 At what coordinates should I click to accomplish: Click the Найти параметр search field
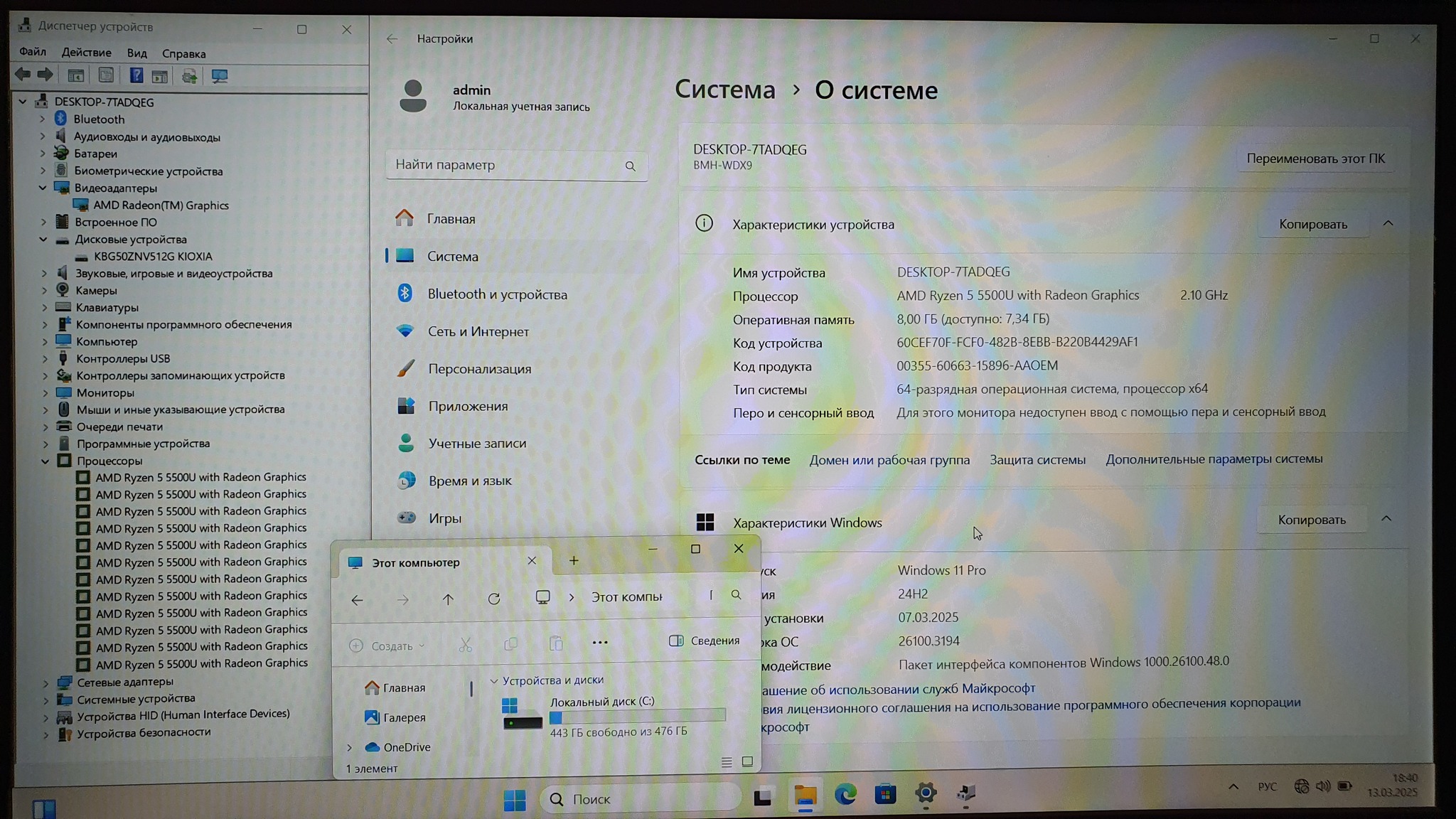(505, 165)
